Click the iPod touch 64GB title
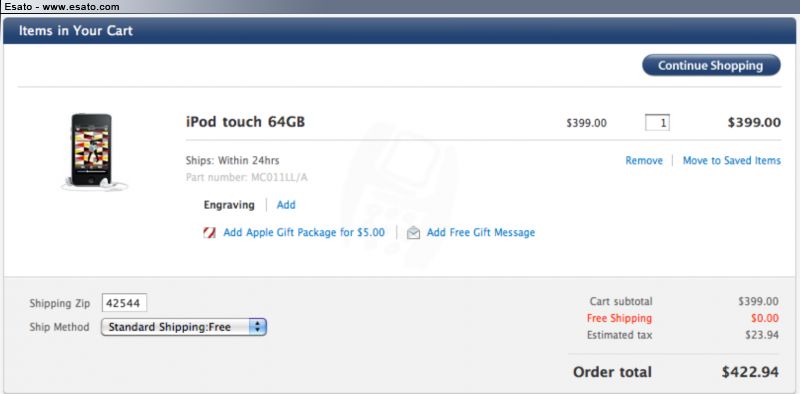Viewport: 800px width, 394px height. pyautogui.click(x=245, y=122)
